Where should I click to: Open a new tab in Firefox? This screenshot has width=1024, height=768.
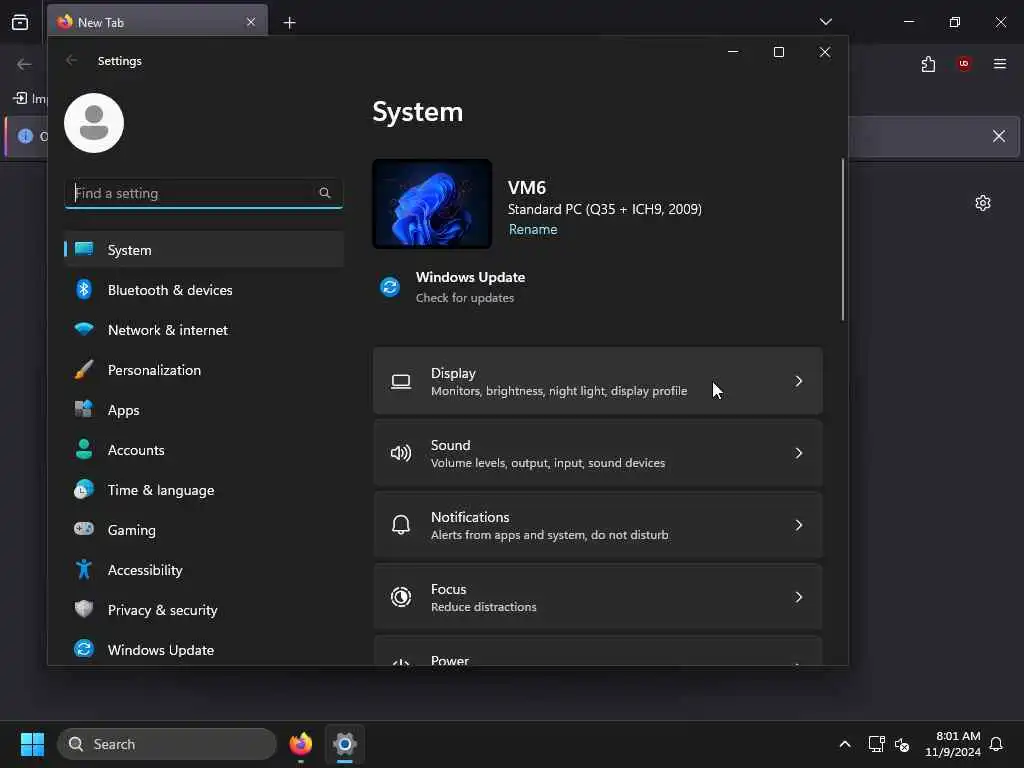pyautogui.click(x=289, y=23)
